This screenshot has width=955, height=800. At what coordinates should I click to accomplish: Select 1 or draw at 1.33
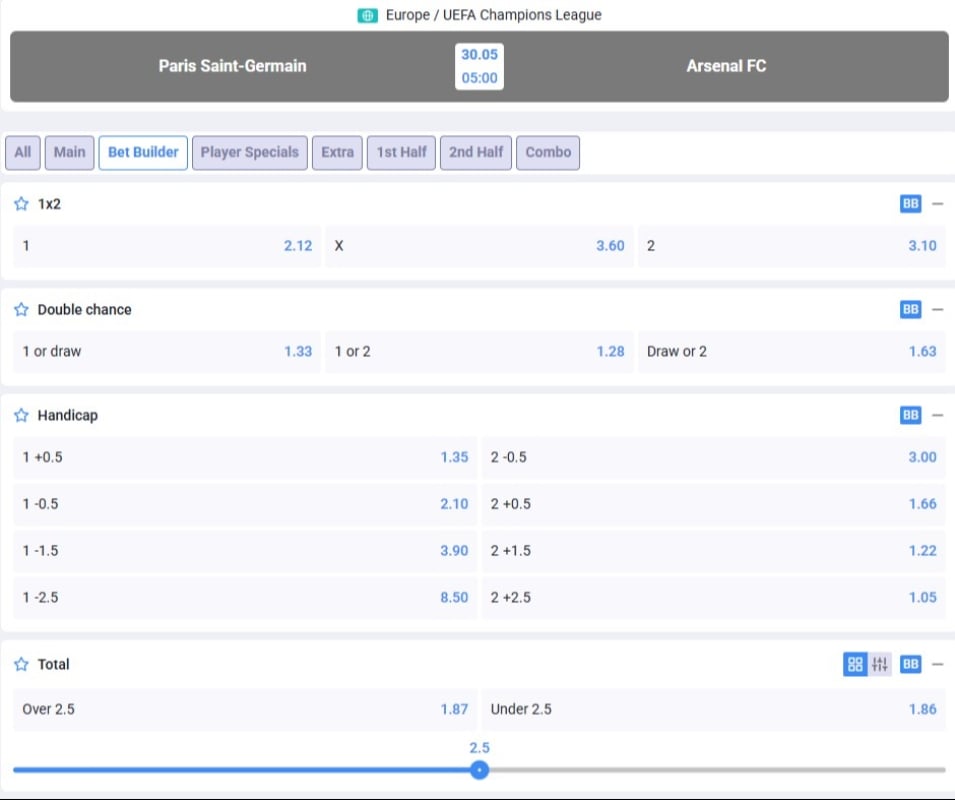(x=167, y=351)
